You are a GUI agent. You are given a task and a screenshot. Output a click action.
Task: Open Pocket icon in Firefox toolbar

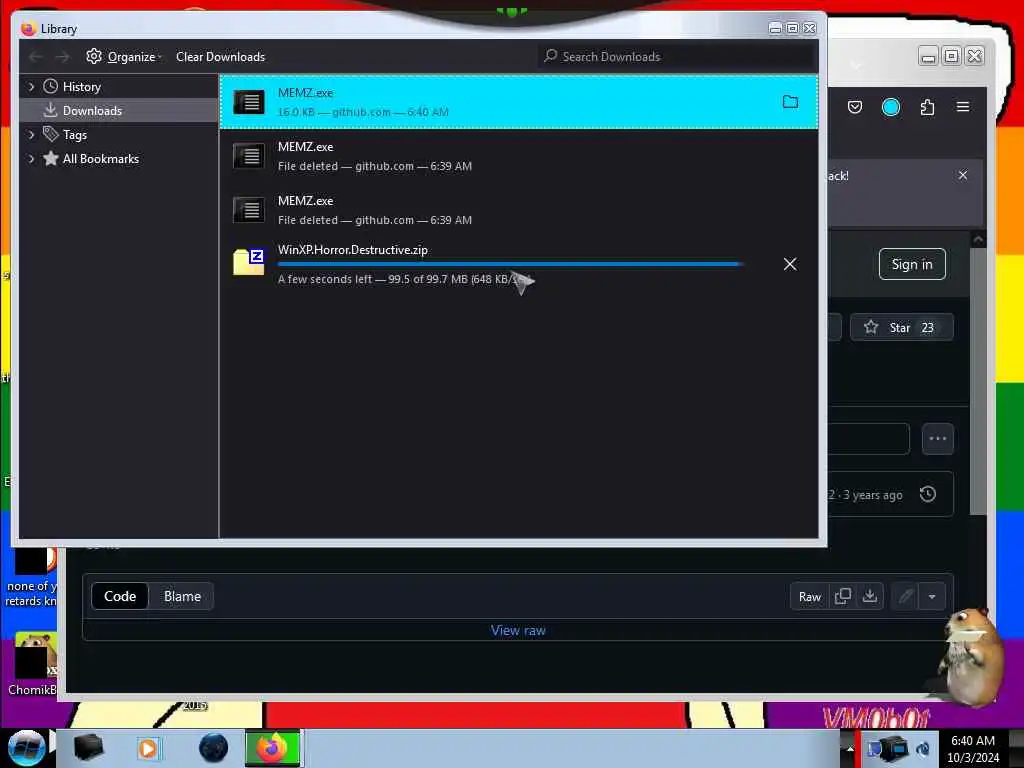pyautogui.click(x=855, y=107)
